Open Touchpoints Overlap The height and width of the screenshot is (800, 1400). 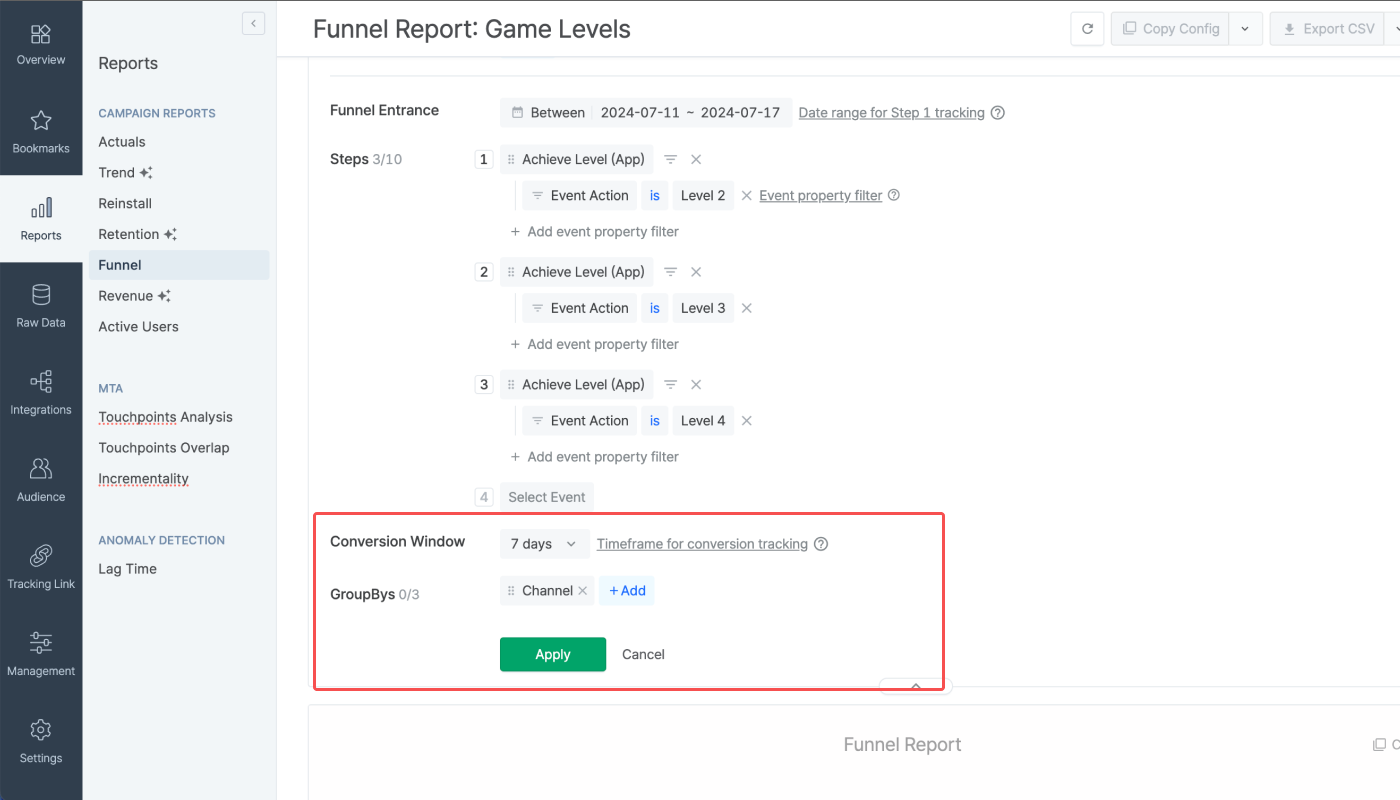coord(164,448)
